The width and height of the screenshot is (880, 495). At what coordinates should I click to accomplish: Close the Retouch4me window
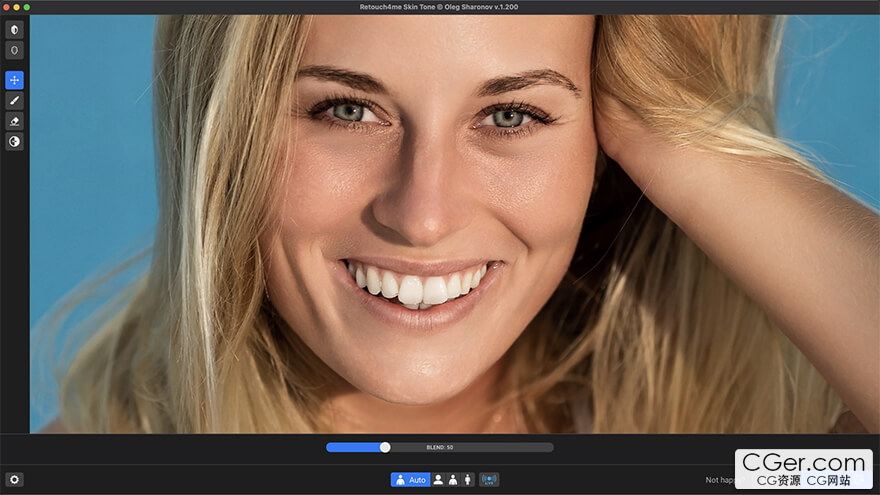coord(6,7)
